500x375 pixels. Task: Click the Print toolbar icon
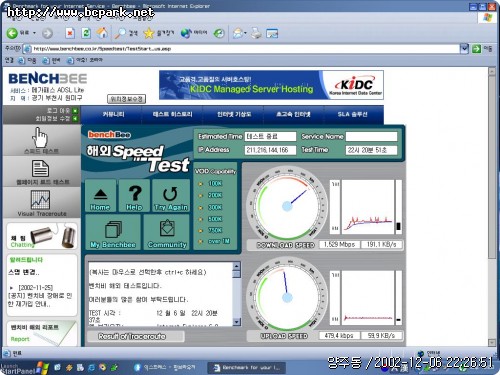pyautogui.click(x=256, y=33)
